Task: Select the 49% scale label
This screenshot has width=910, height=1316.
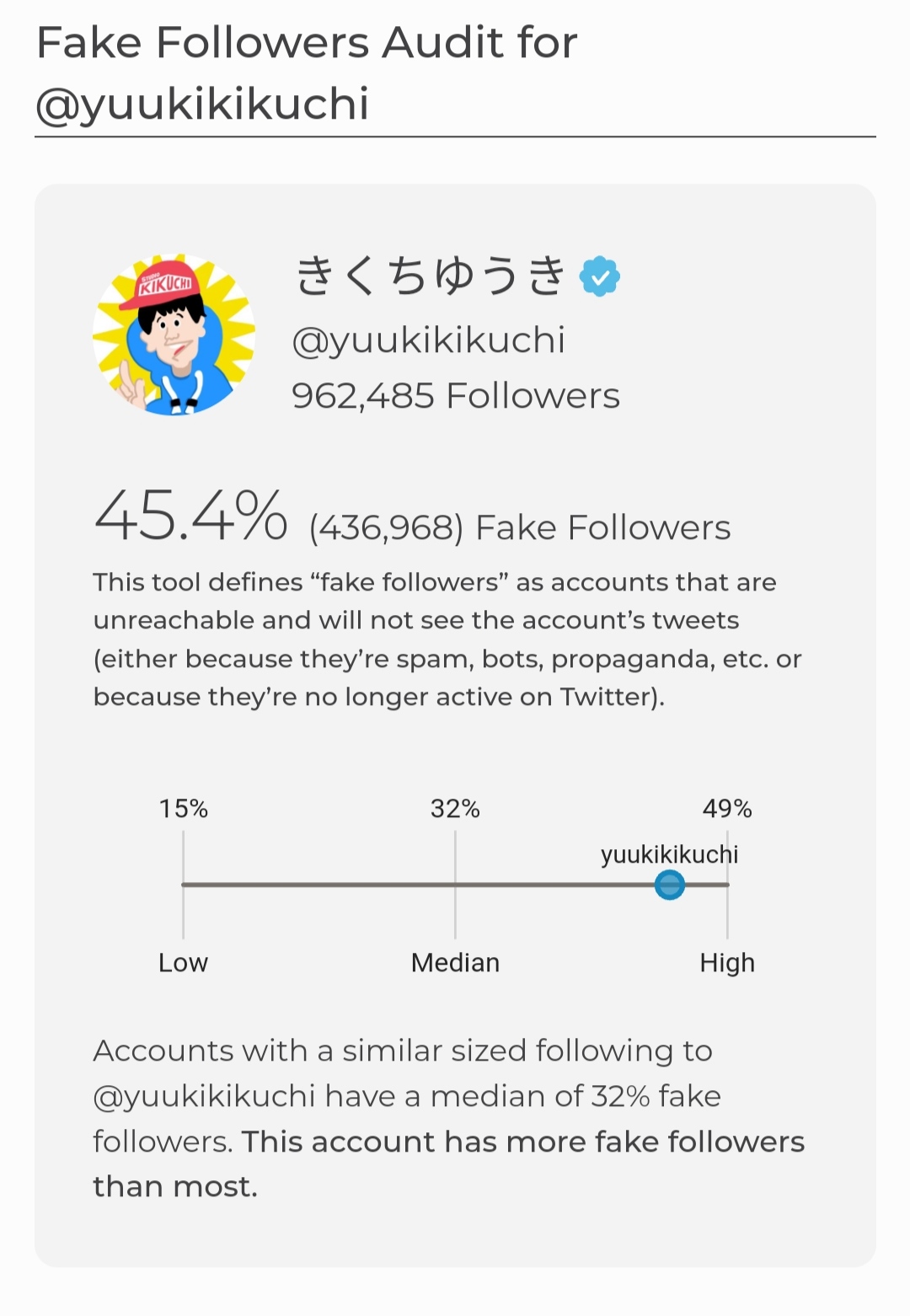Action: point(727,809)
